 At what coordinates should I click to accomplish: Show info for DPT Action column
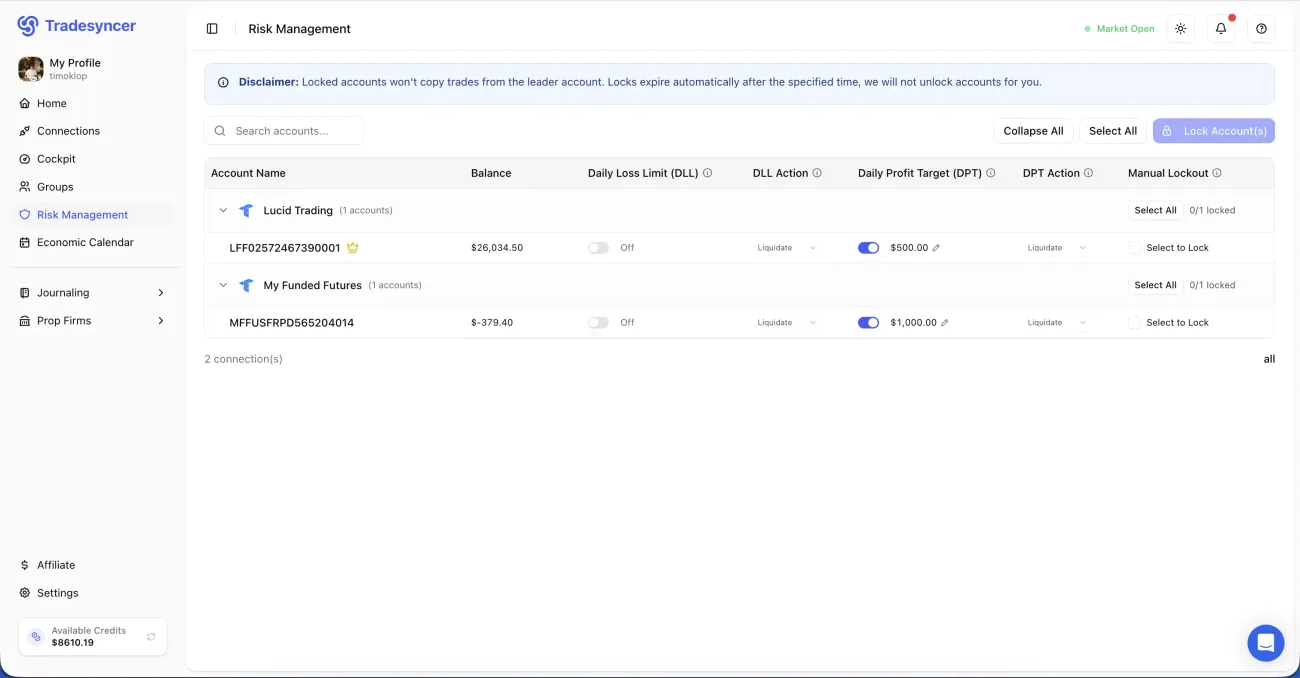[1088, 173]
